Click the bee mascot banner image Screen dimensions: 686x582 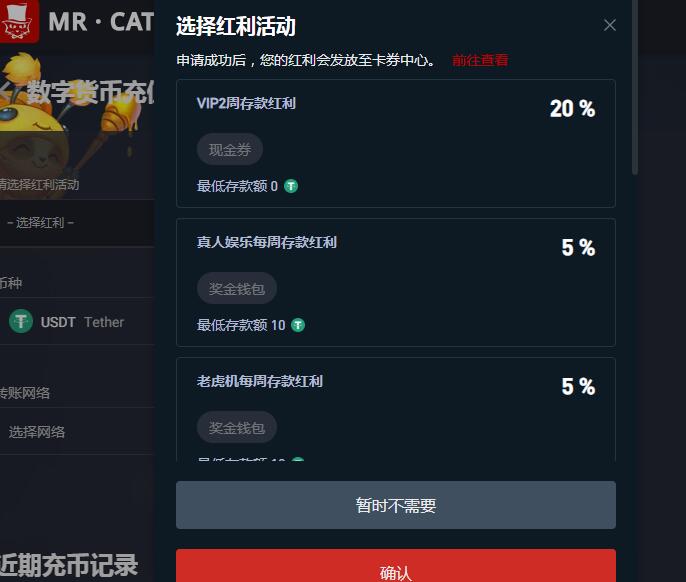[x=72, y=127]
